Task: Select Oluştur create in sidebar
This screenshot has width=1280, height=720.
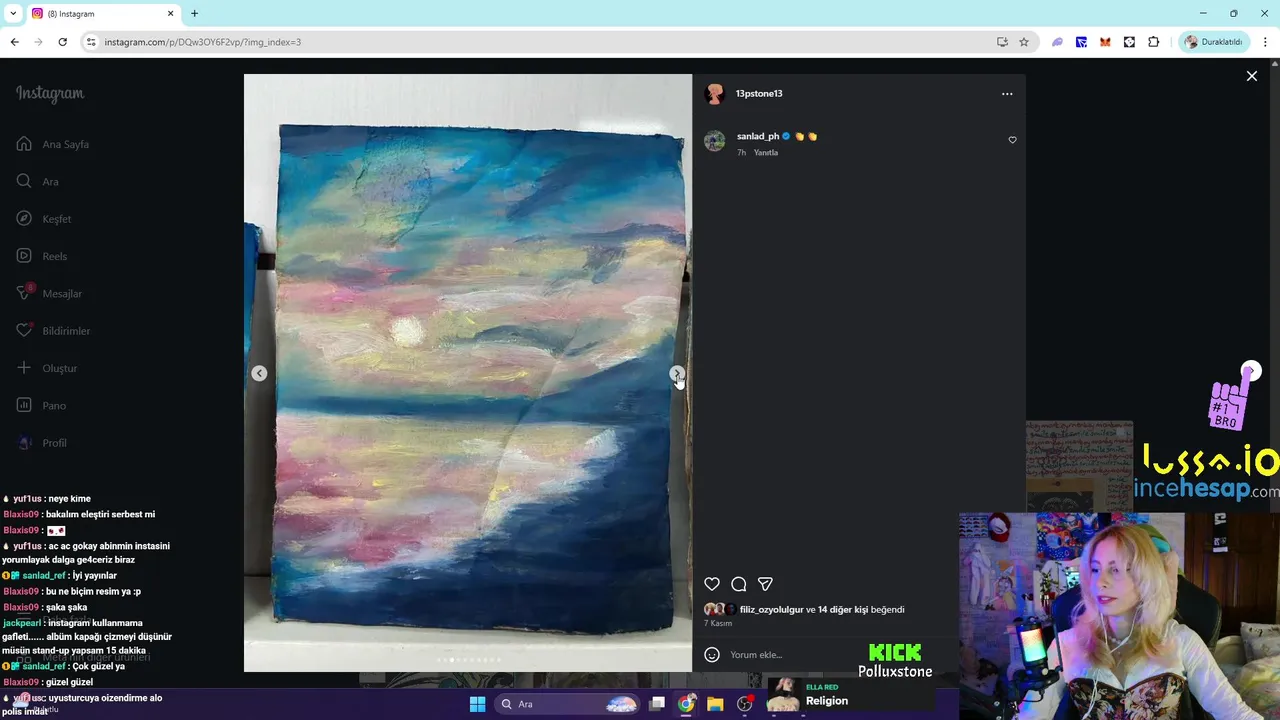Action: [x=46, y=368]
